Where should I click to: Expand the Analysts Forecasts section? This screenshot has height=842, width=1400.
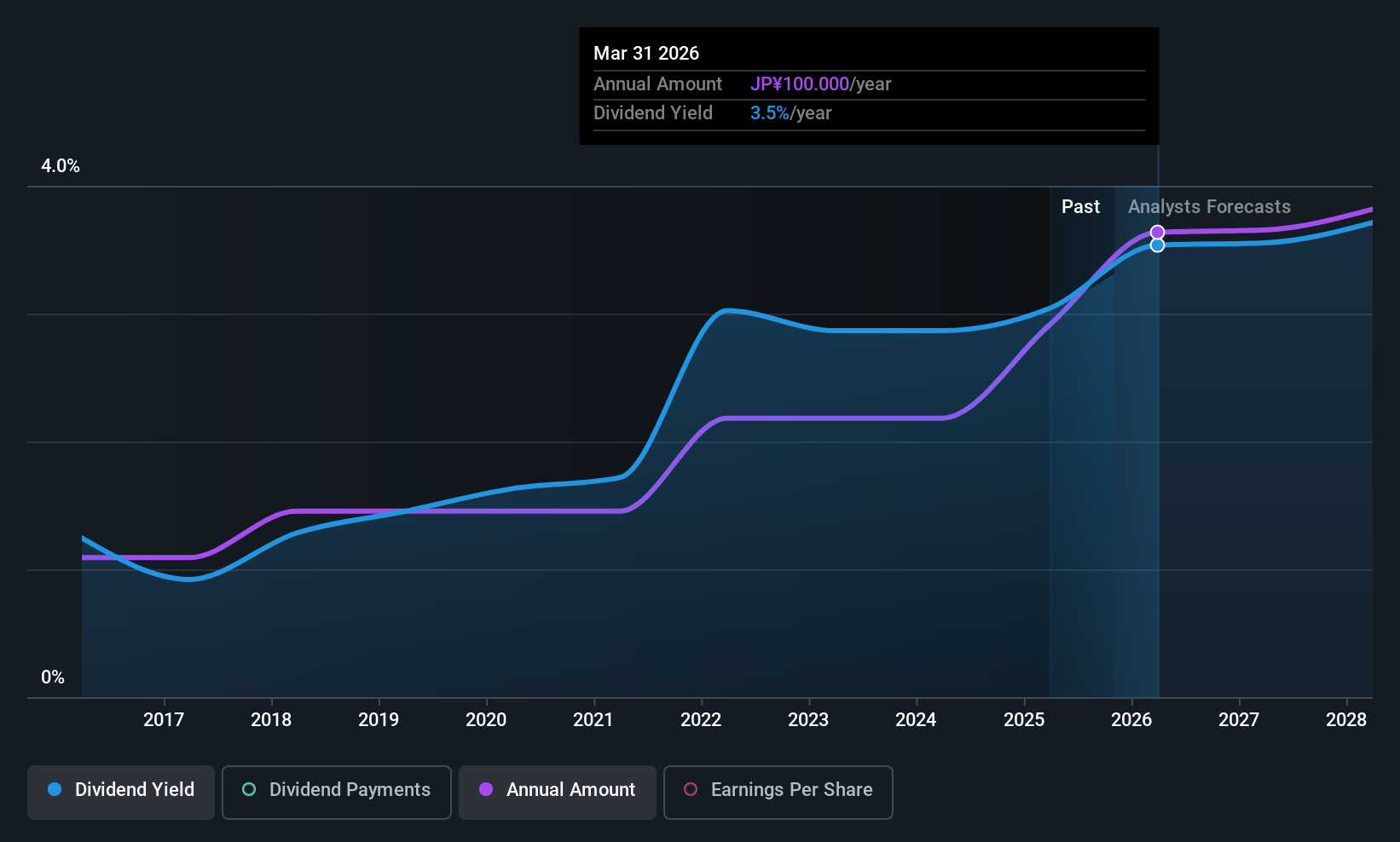pos(1209,206)
